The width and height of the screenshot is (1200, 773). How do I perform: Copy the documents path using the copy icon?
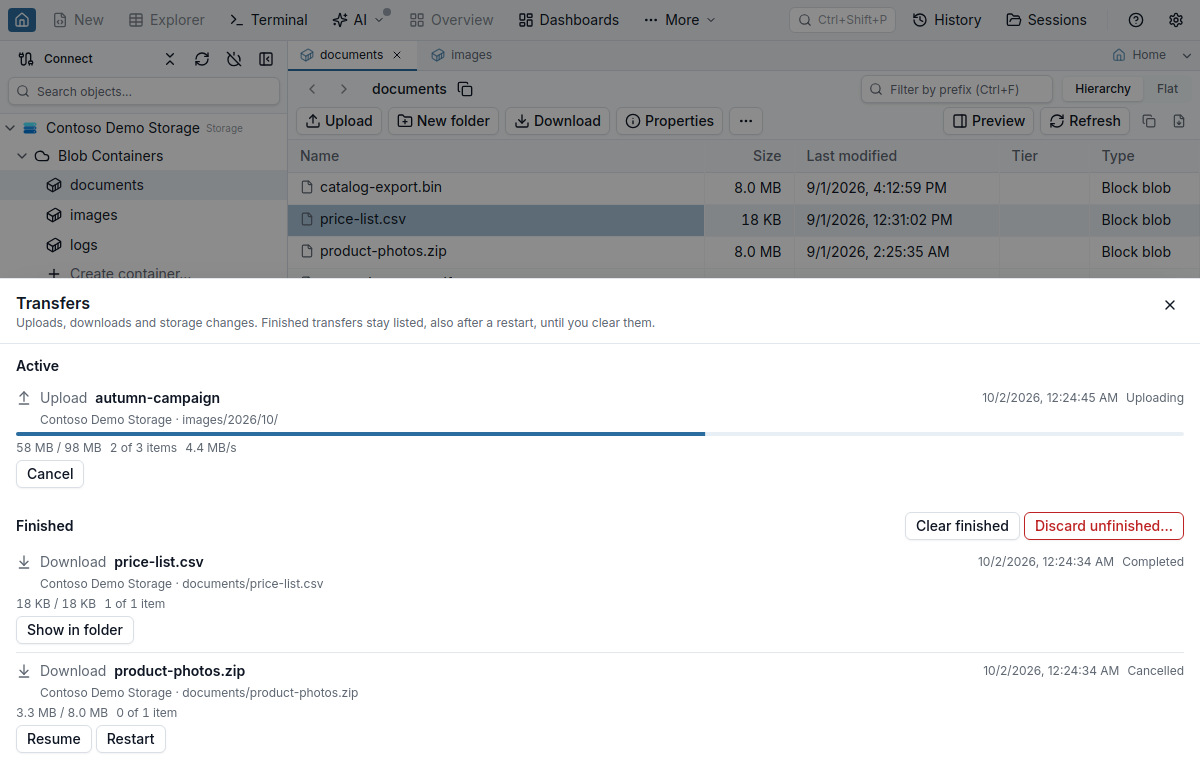(465, 89)
